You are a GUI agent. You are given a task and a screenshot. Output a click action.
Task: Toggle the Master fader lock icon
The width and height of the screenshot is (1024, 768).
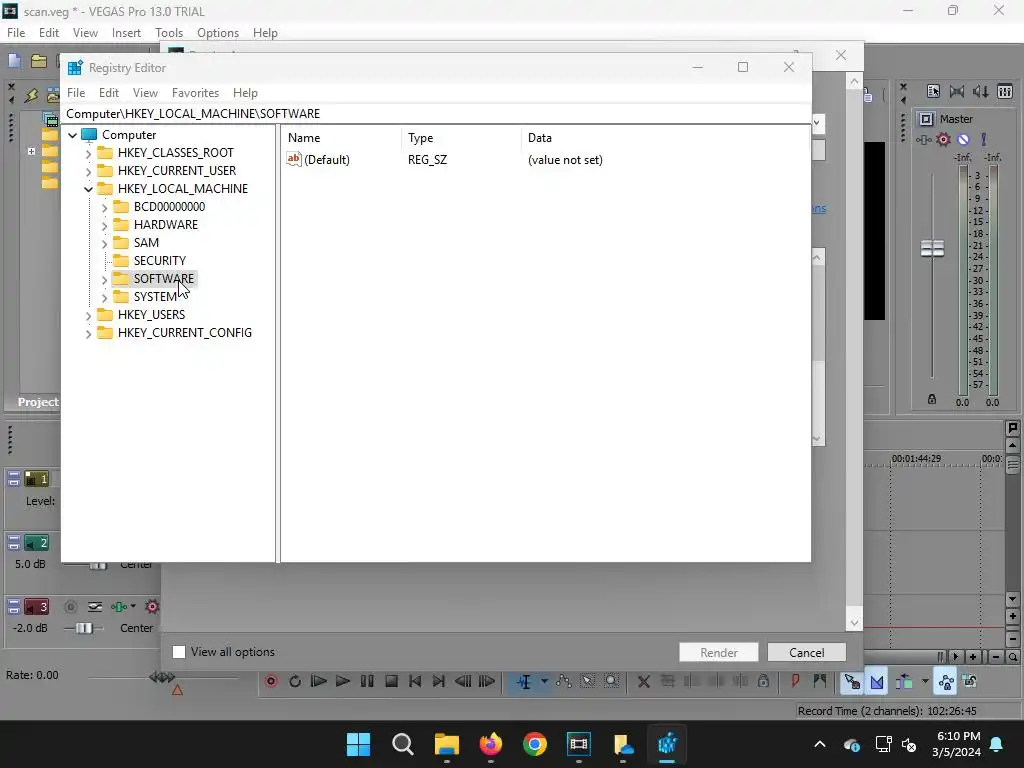[x=932, y=399]
